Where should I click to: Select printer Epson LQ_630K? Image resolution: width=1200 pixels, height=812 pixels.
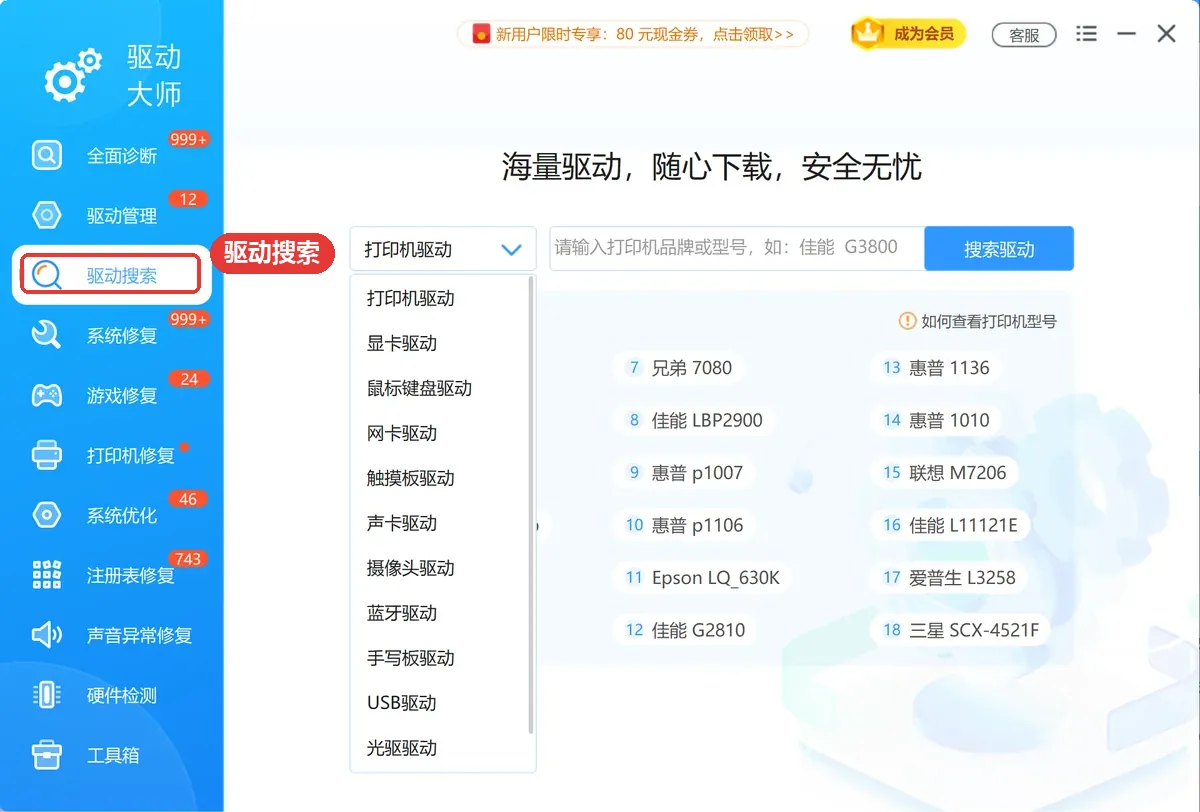coord(704,577)
